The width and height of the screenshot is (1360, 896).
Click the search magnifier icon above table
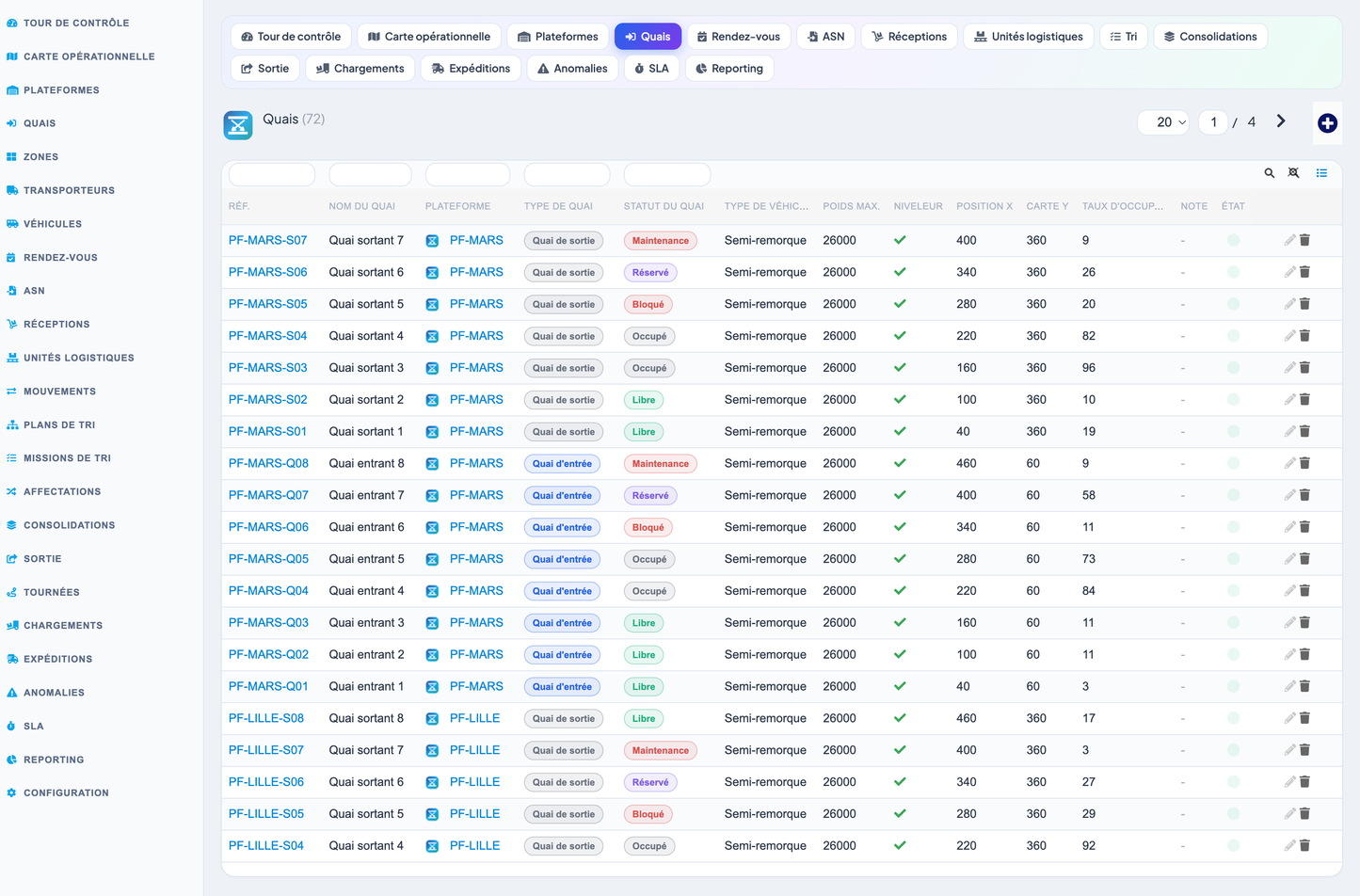point(1270,173)
